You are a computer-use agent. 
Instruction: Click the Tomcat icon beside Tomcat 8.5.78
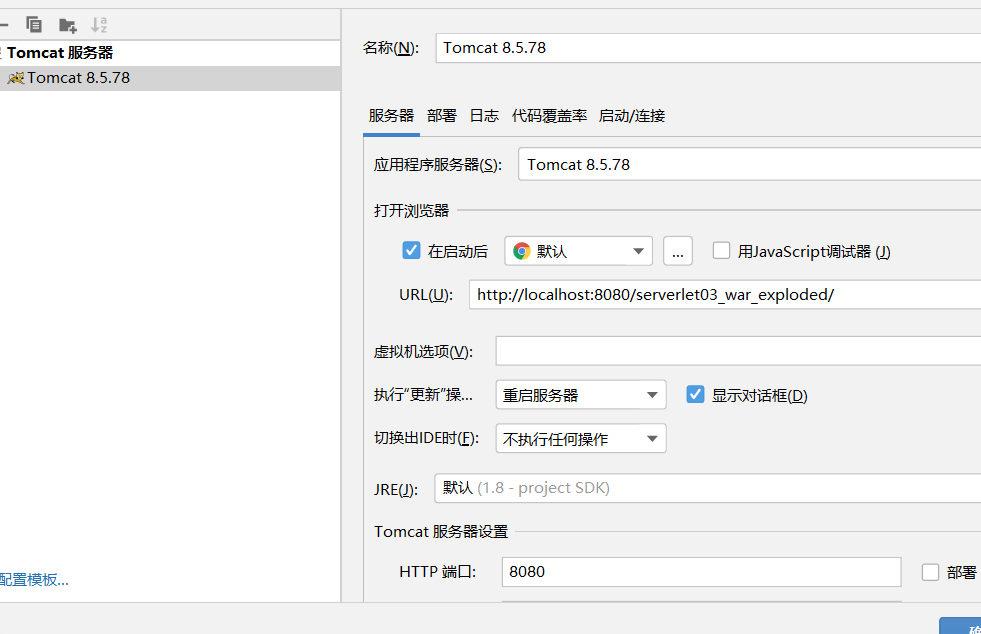16,78
